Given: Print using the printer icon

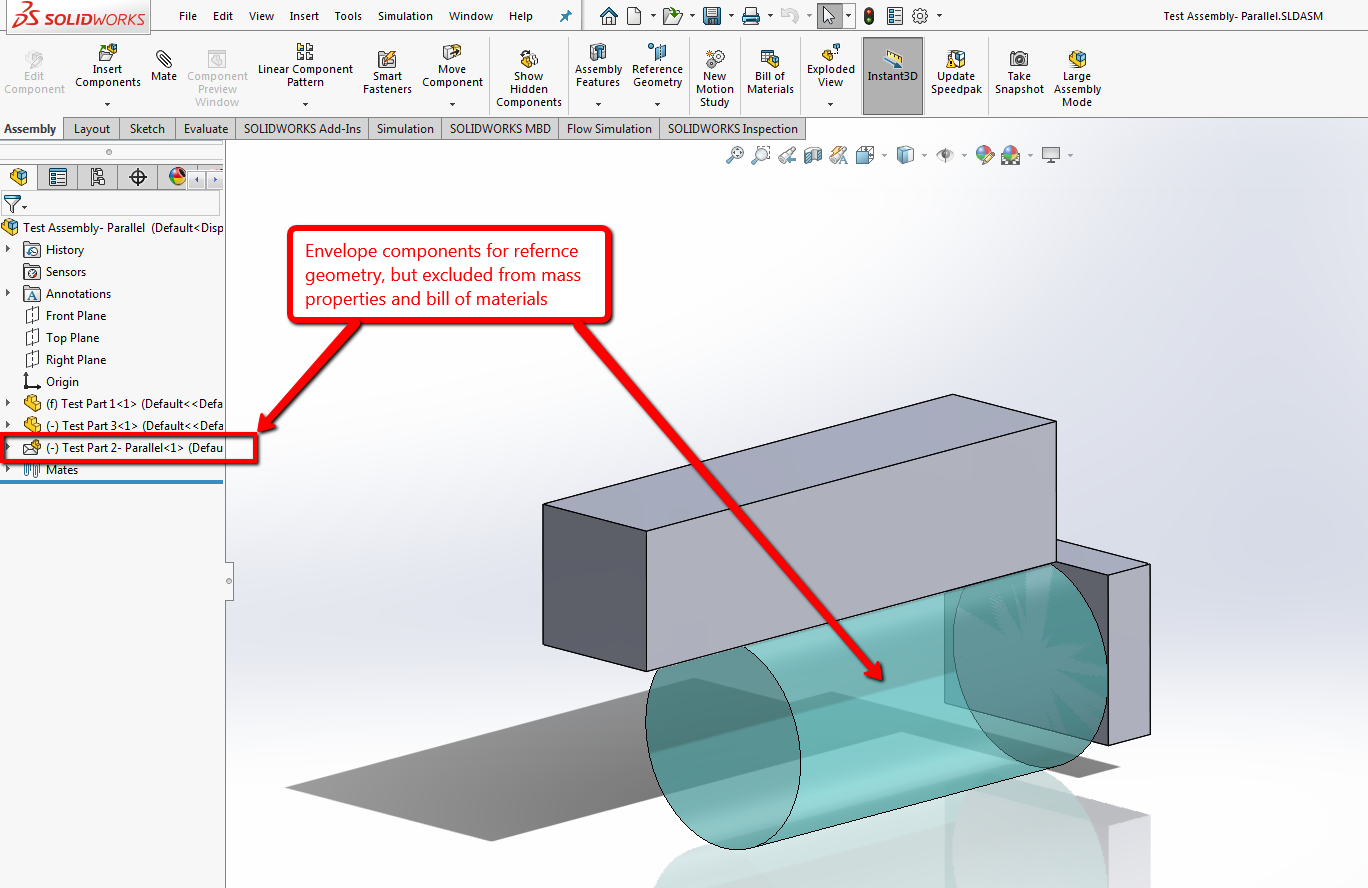Looking at the screenshot, I should [751, 16].
